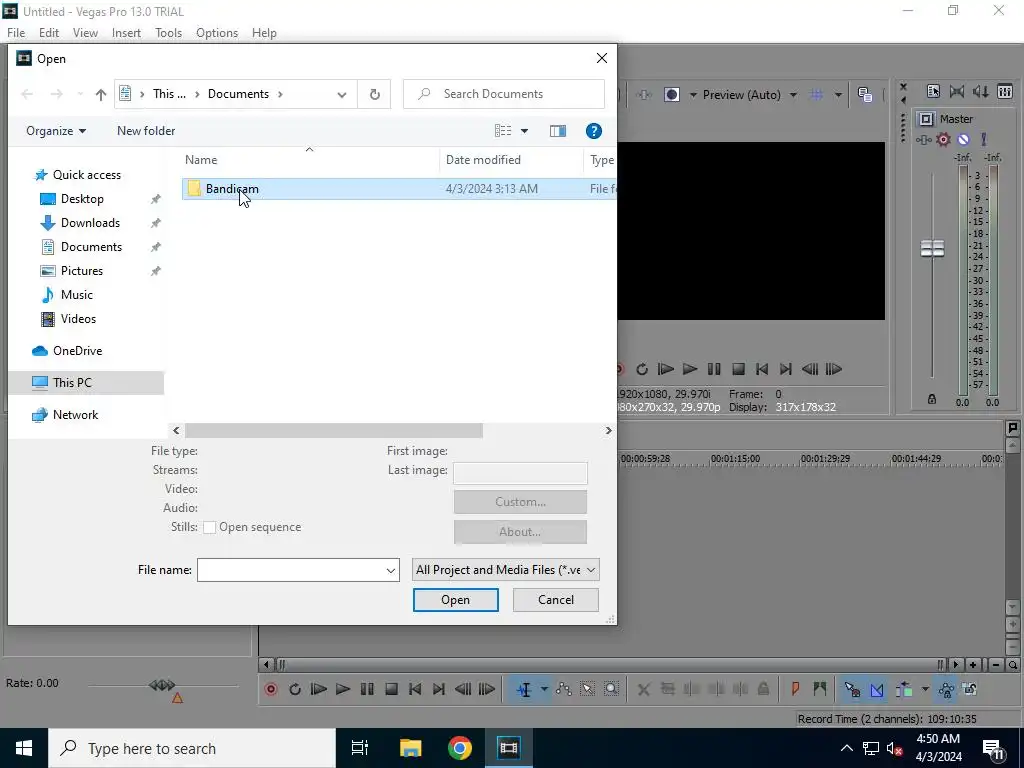This screenshot has height=768, width=1024.
Task: Mute the Master bus
Action: (x=963, y=139)
